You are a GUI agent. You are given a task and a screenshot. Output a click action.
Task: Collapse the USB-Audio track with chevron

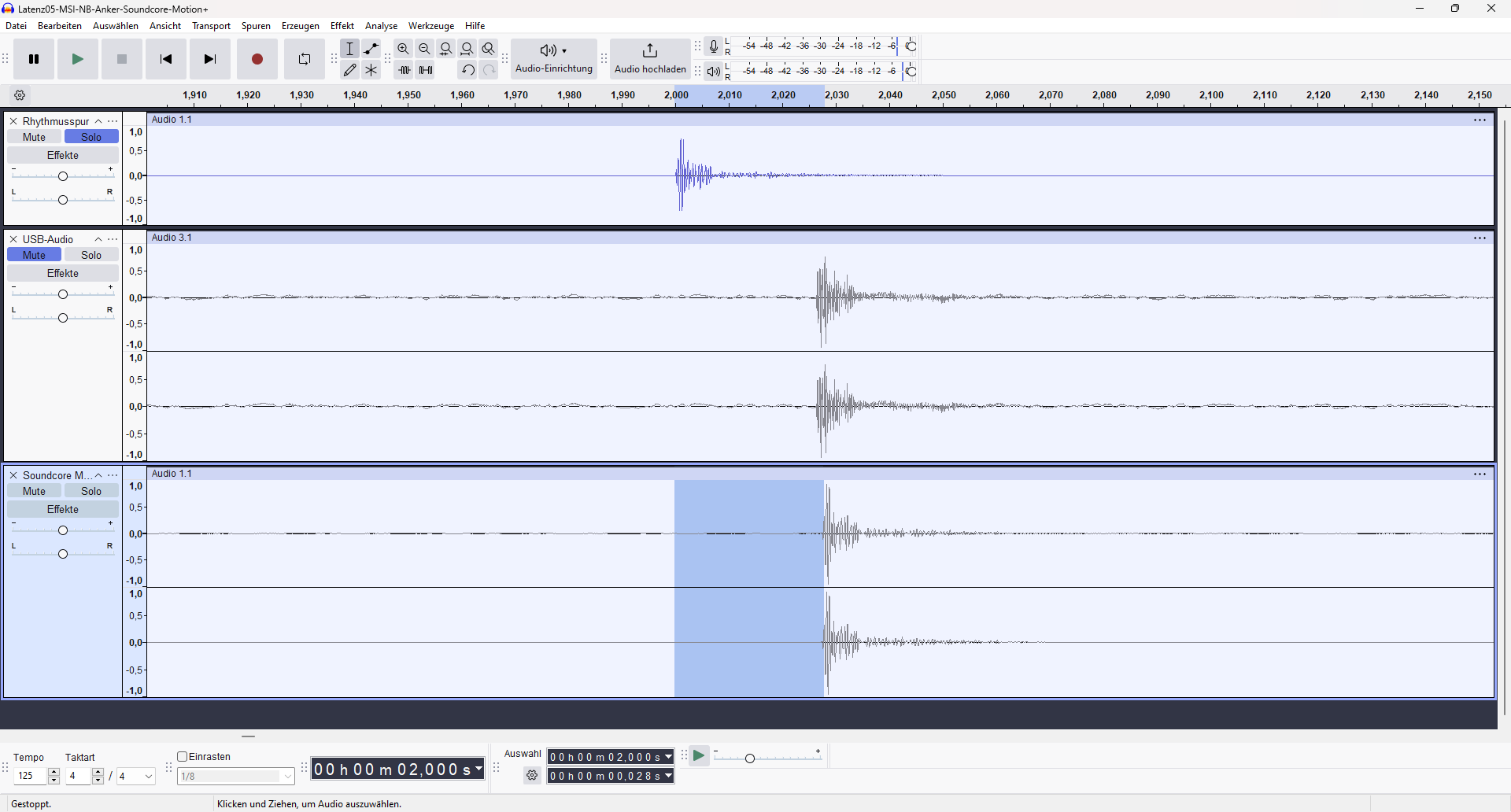coord(98,239)
